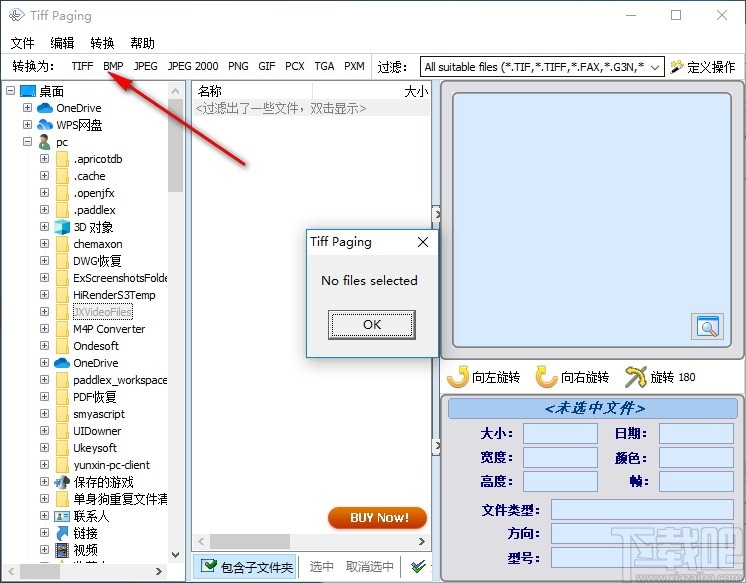Click the folder tree scroll down arrow
The width and height of the screenshot is (746, 583).
(176, 555)
